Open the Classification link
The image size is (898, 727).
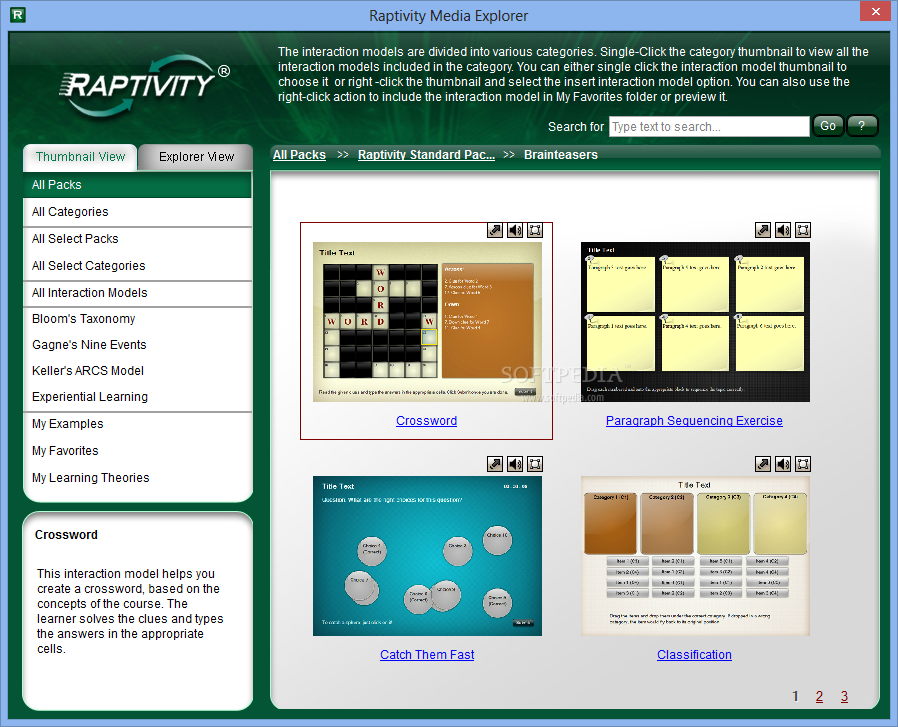(x=694, y=655)
